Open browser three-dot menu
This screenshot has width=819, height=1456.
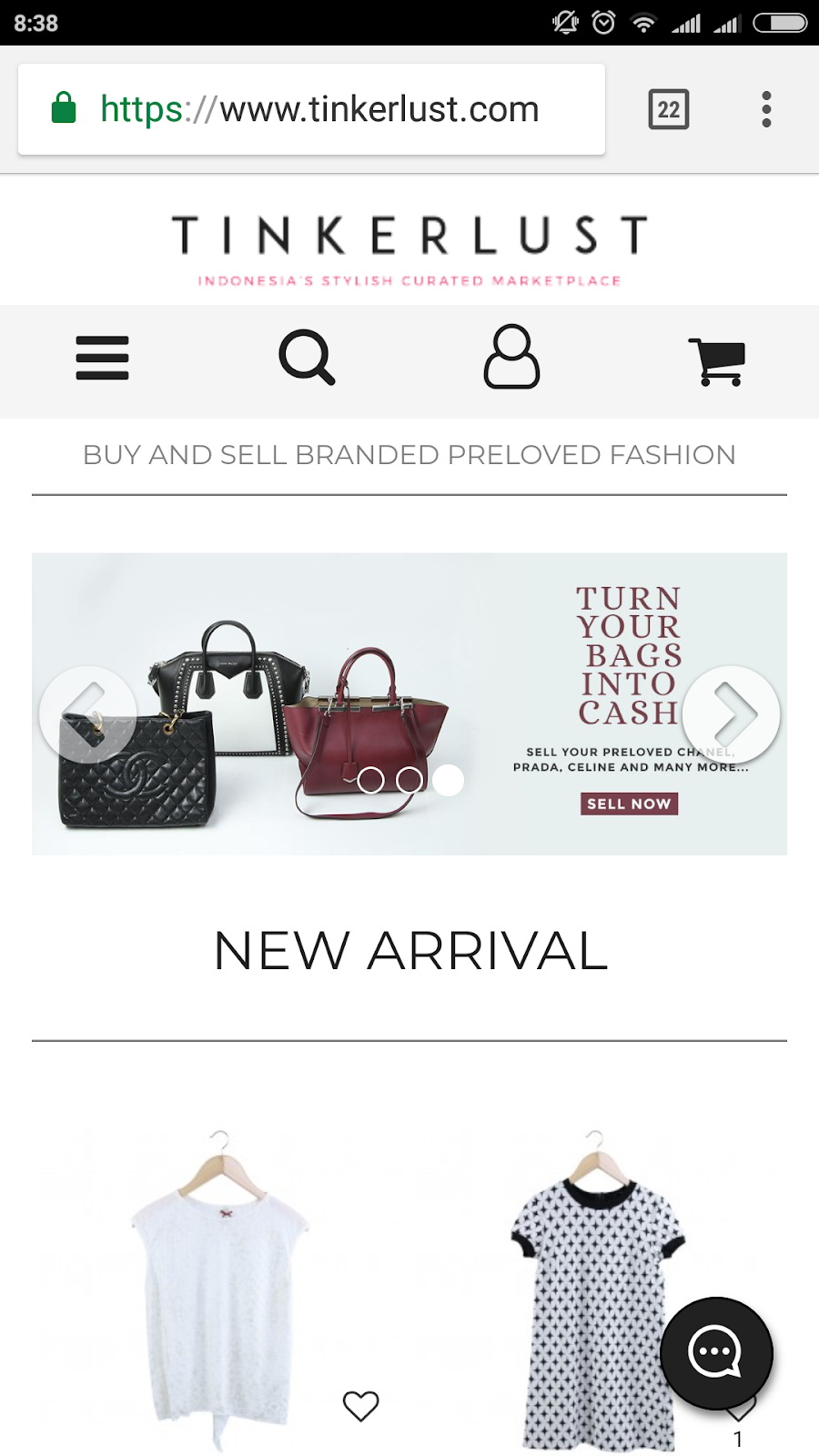click(x=766, y=109)
